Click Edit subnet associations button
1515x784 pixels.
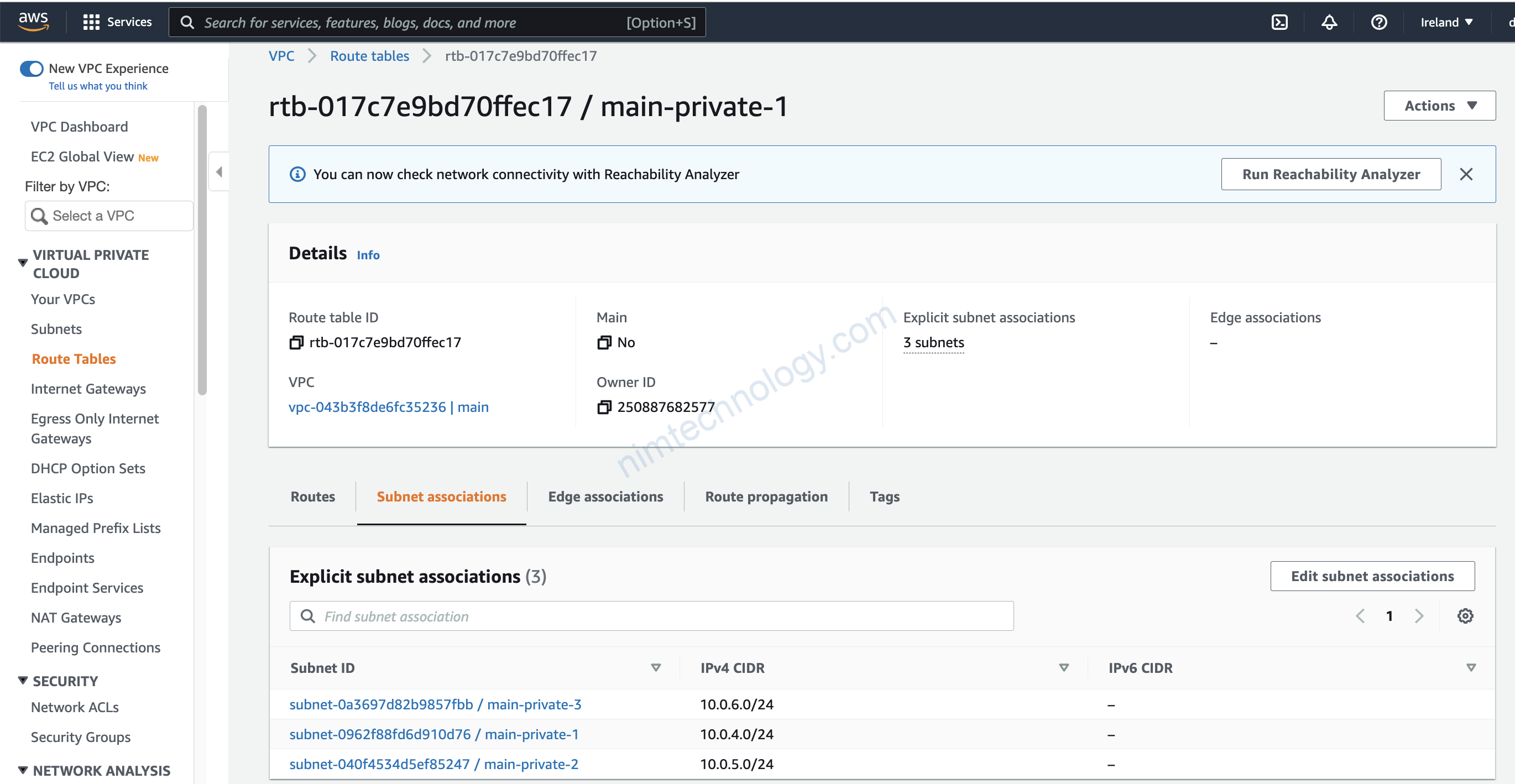click(x=1372, y=576)
